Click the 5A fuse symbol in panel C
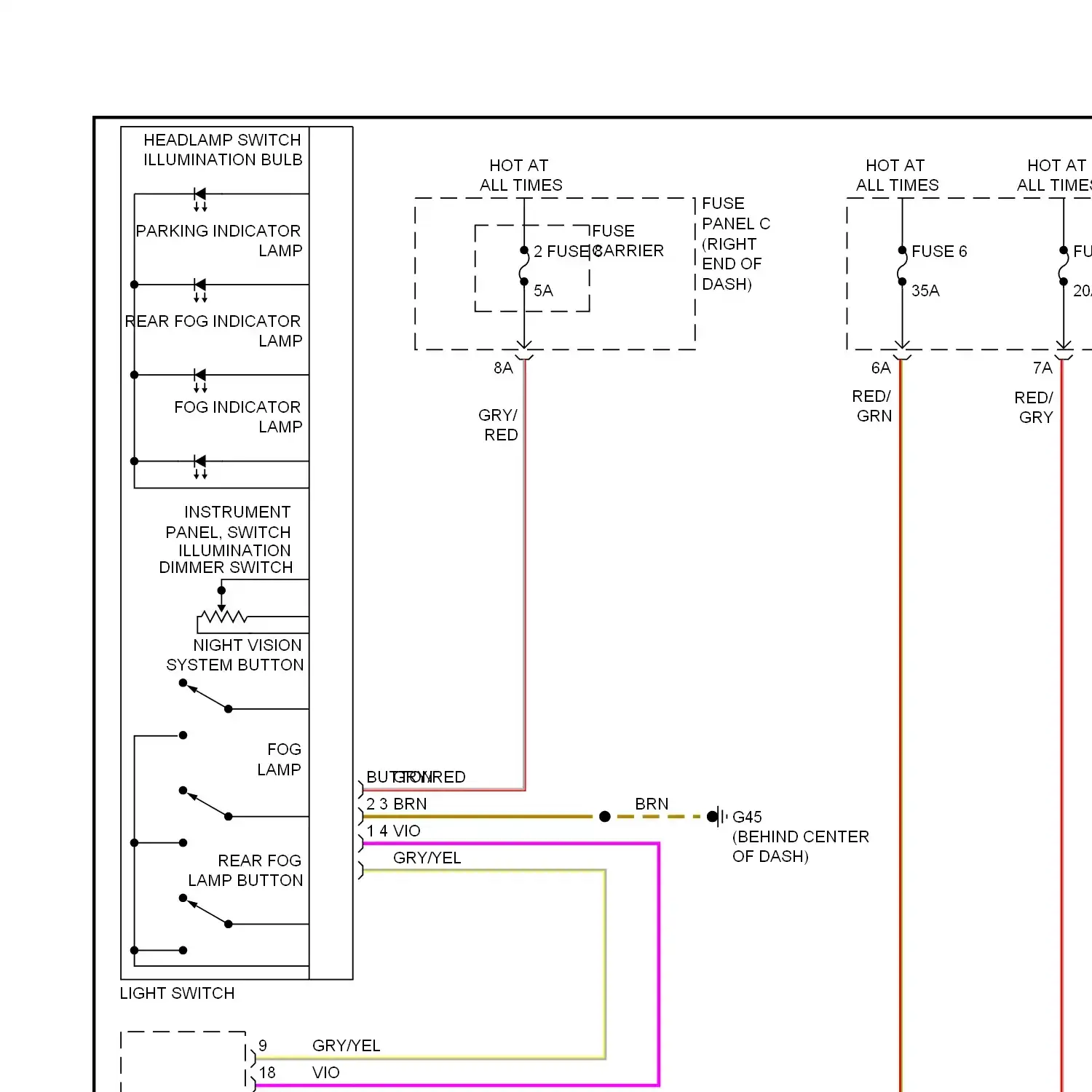This screenshot has width=1092, height=1092. (523, 266)
